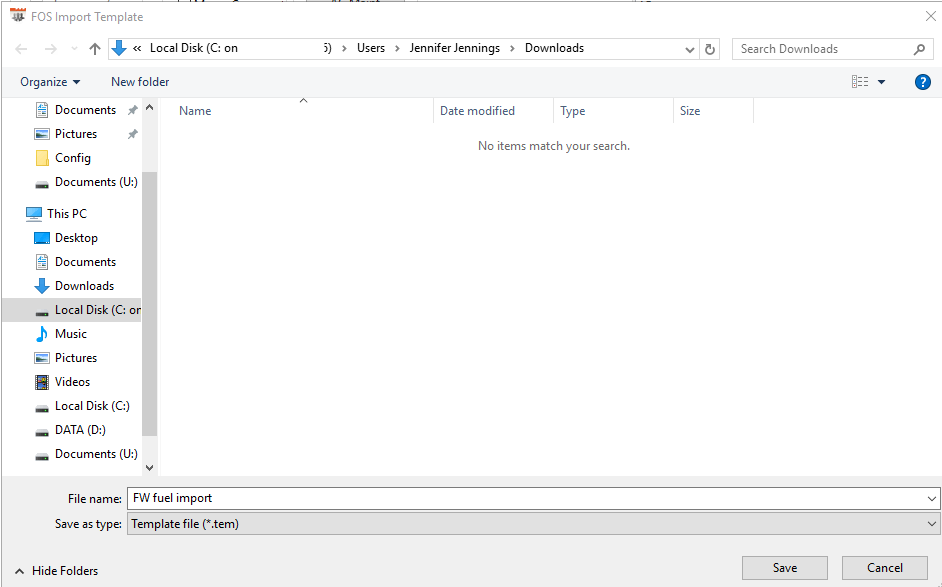Click the view layout icon

pos(860,82)
